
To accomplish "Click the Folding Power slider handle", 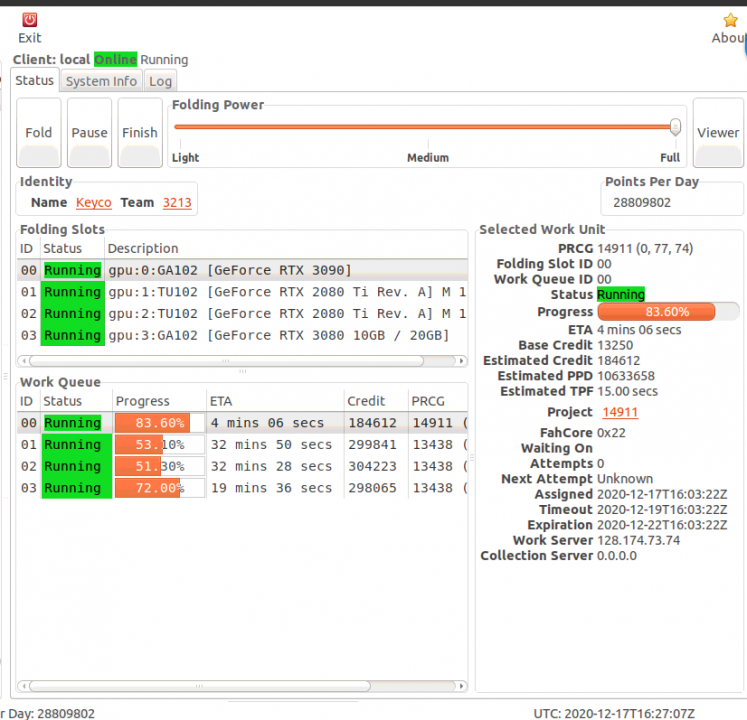I will [675, 127].
